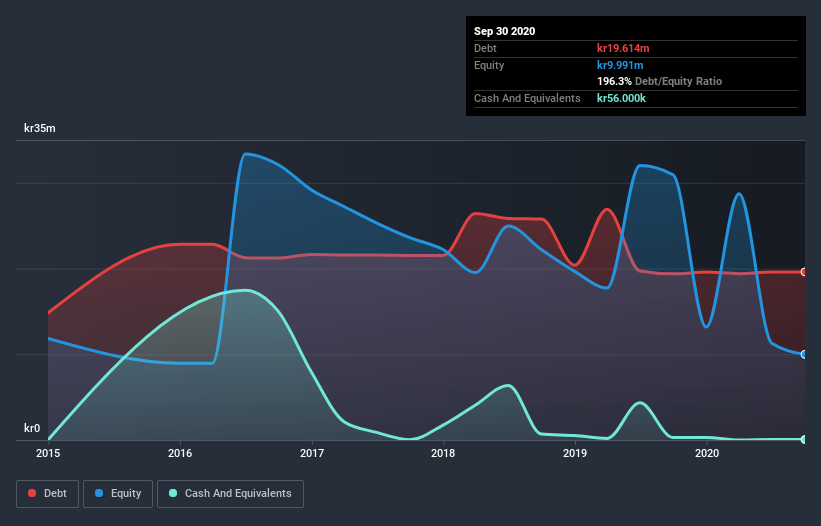The height and width of the screenshot is (526, 821).
Task: Toggle the Equity series legend button
Action: [x=118, y=494]
